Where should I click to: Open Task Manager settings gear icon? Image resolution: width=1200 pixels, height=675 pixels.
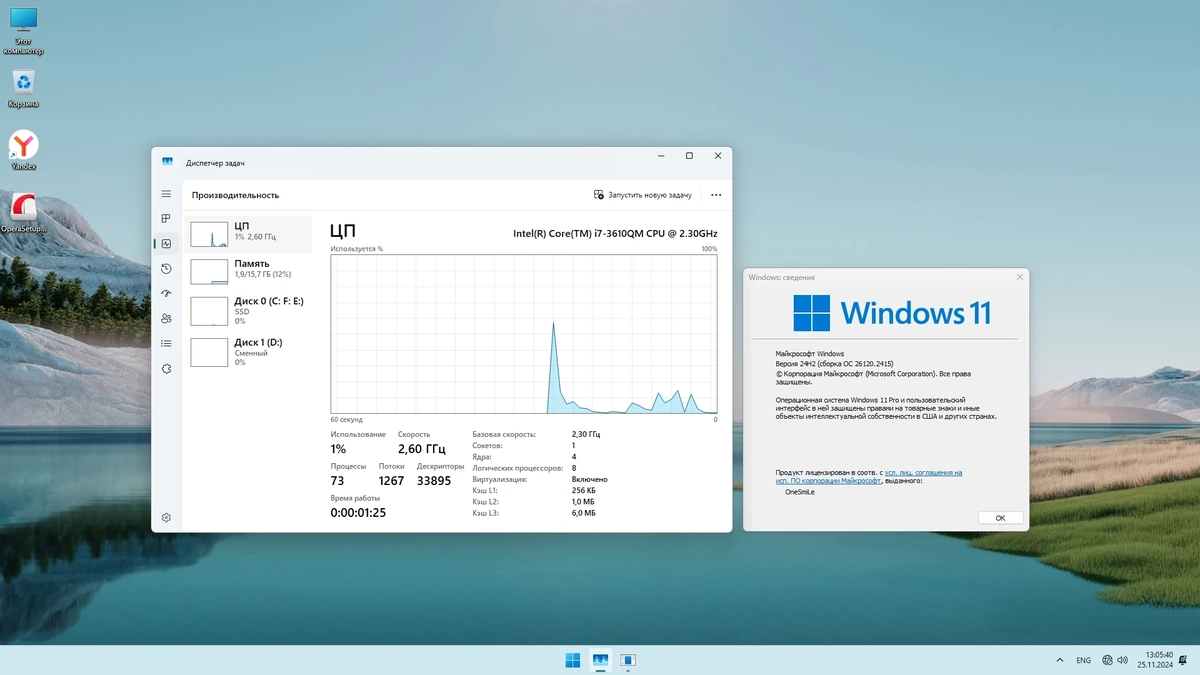[166, 517]
